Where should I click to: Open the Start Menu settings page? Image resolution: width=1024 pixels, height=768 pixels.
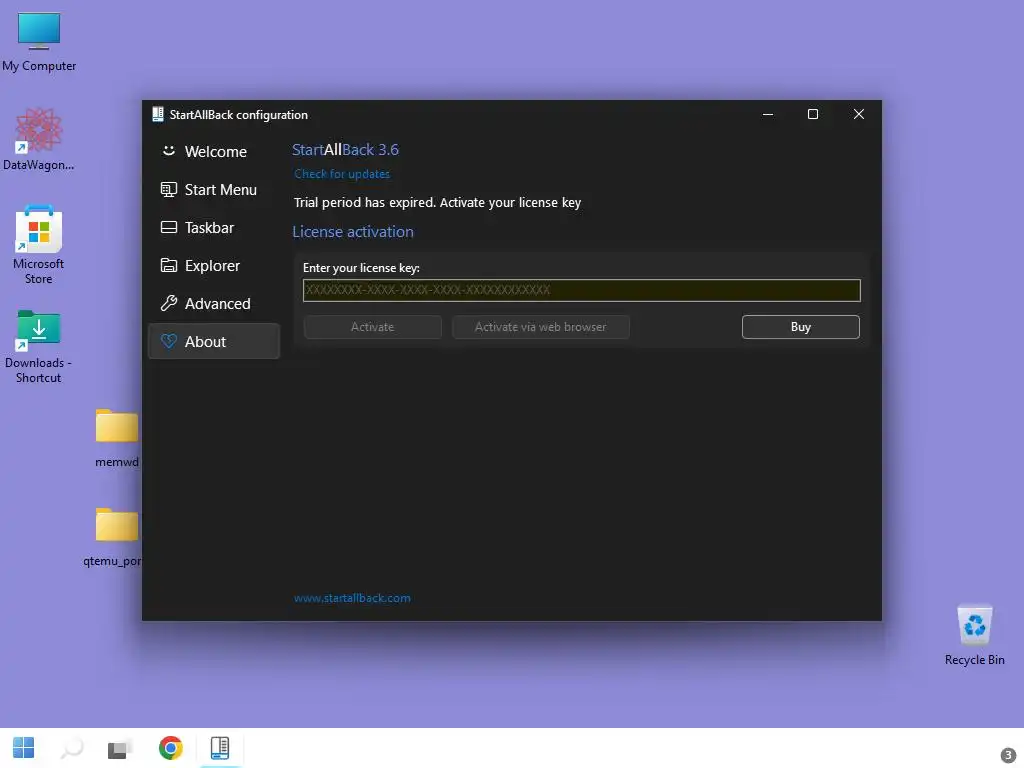pyautogui.click(x=214, y=189)
